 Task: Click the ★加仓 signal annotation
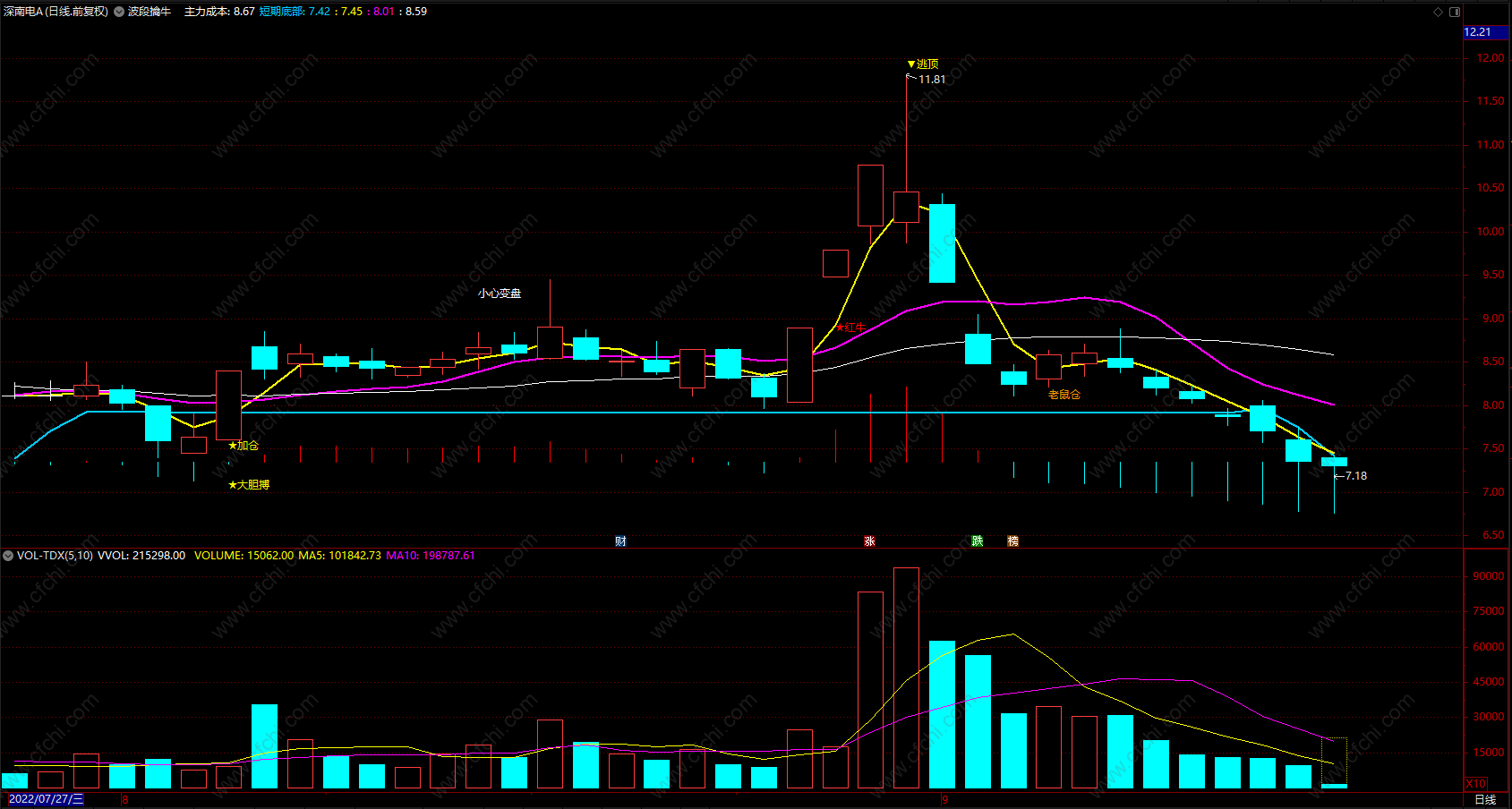(243, 446)
